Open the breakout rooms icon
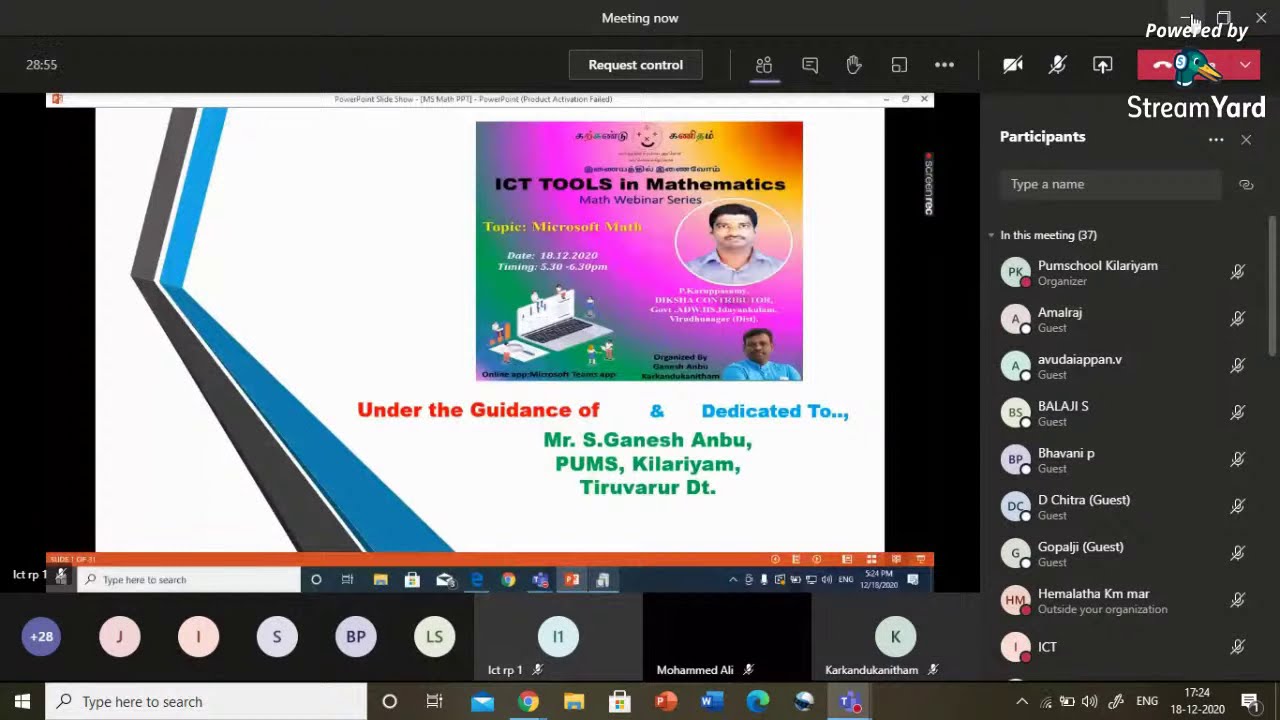Screen dimensions: 1280x720 [899, 65]
